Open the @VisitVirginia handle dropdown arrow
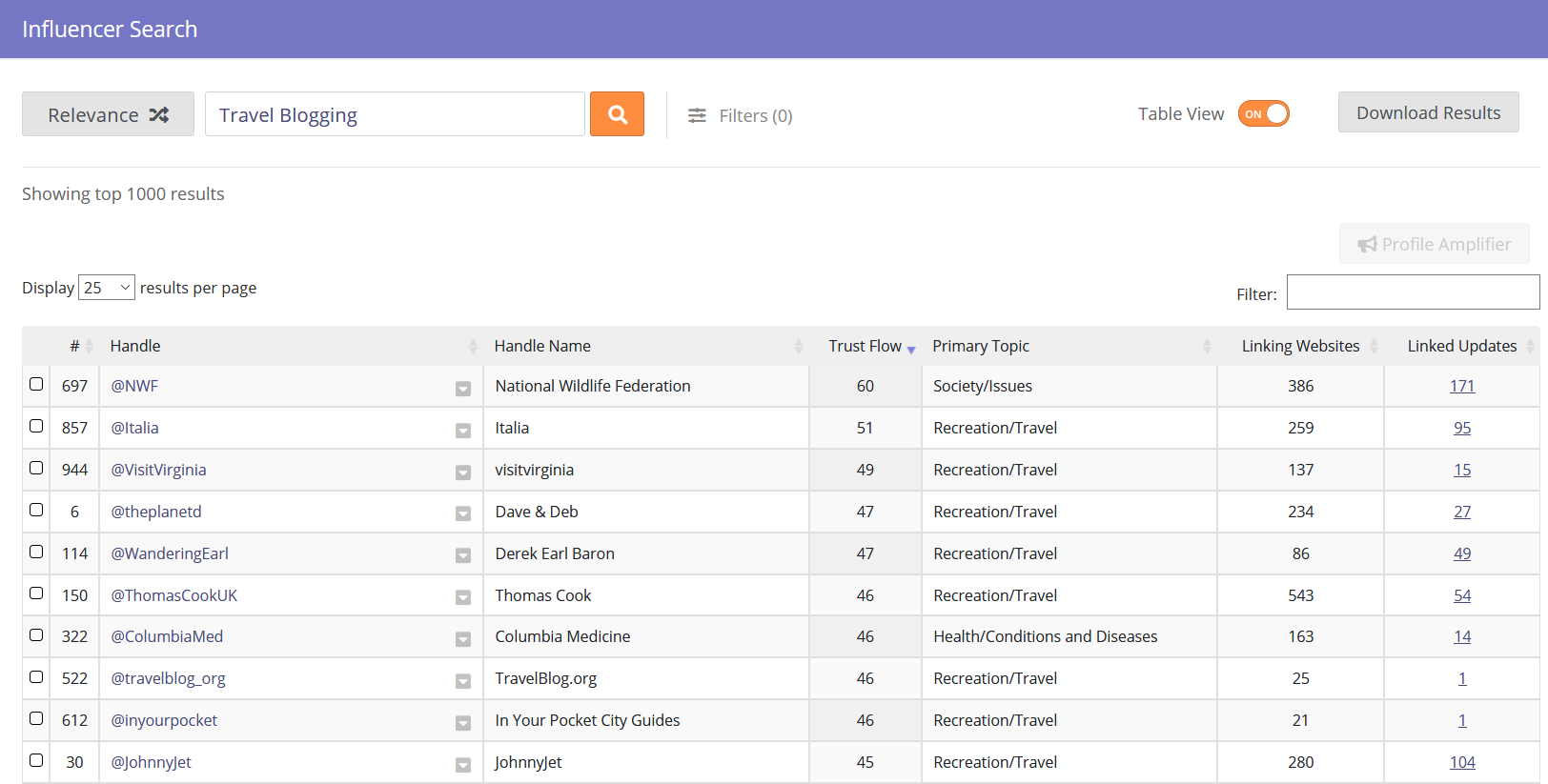Screen dimensions: 1548x784 click(463, 472)
